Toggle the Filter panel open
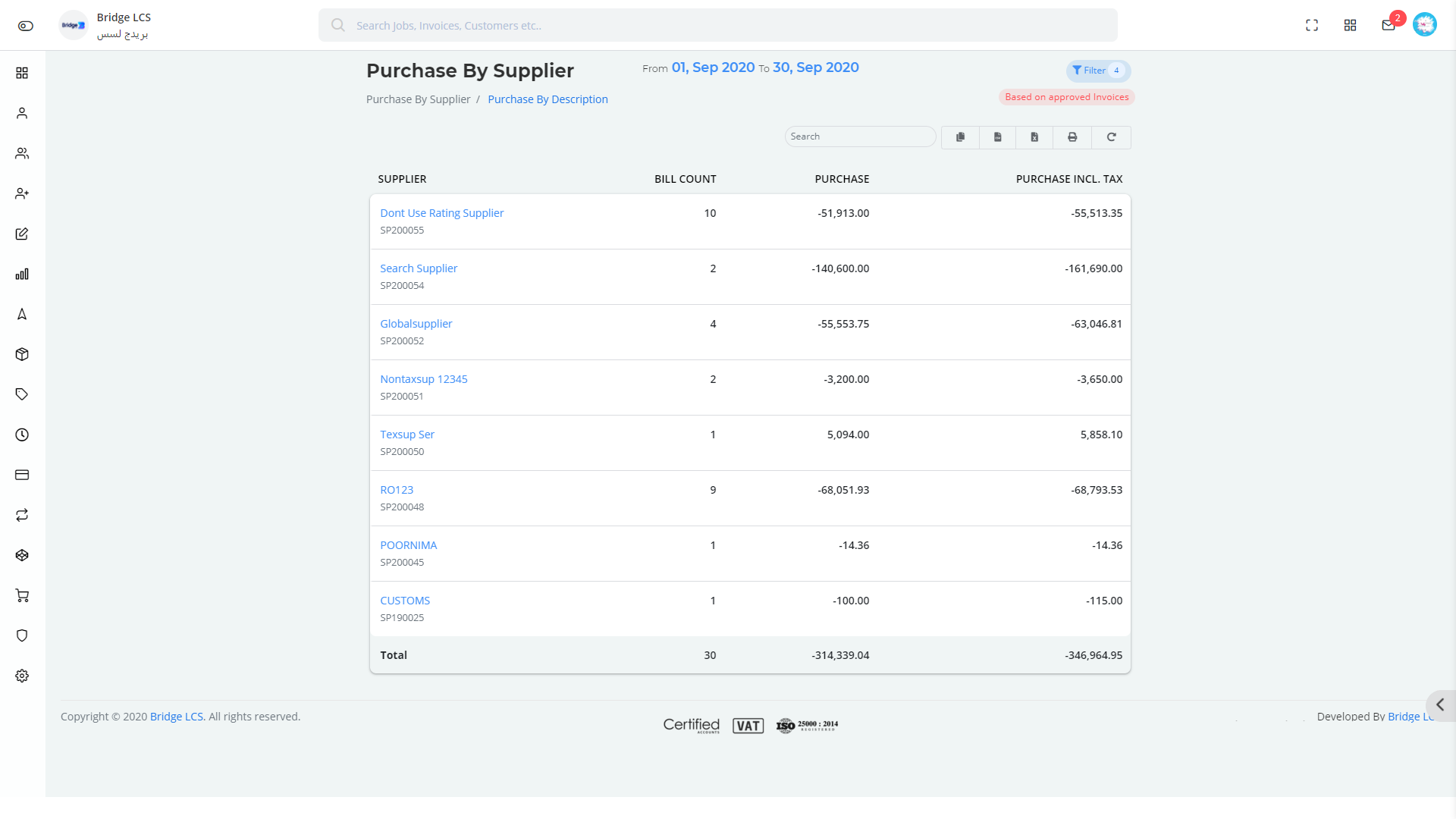This screenshot has height=819, width=1456. pos(1097,70)
